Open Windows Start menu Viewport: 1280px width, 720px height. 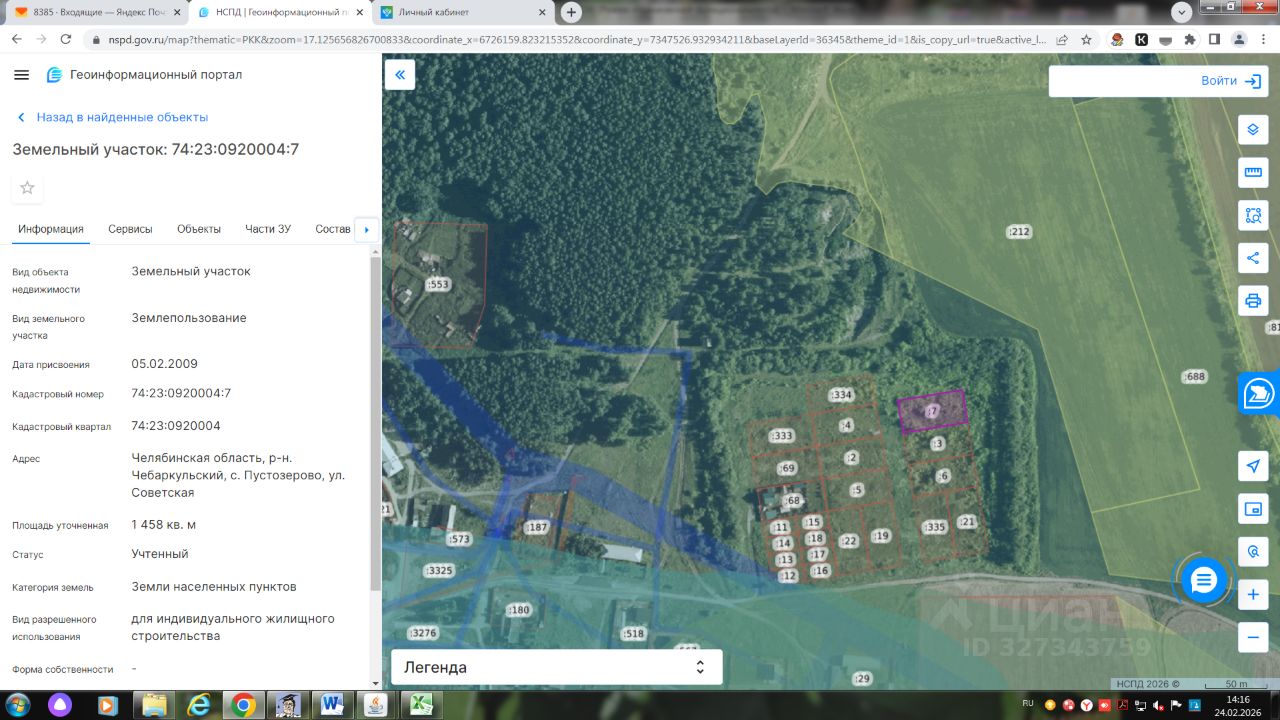(x=17, y=705)
